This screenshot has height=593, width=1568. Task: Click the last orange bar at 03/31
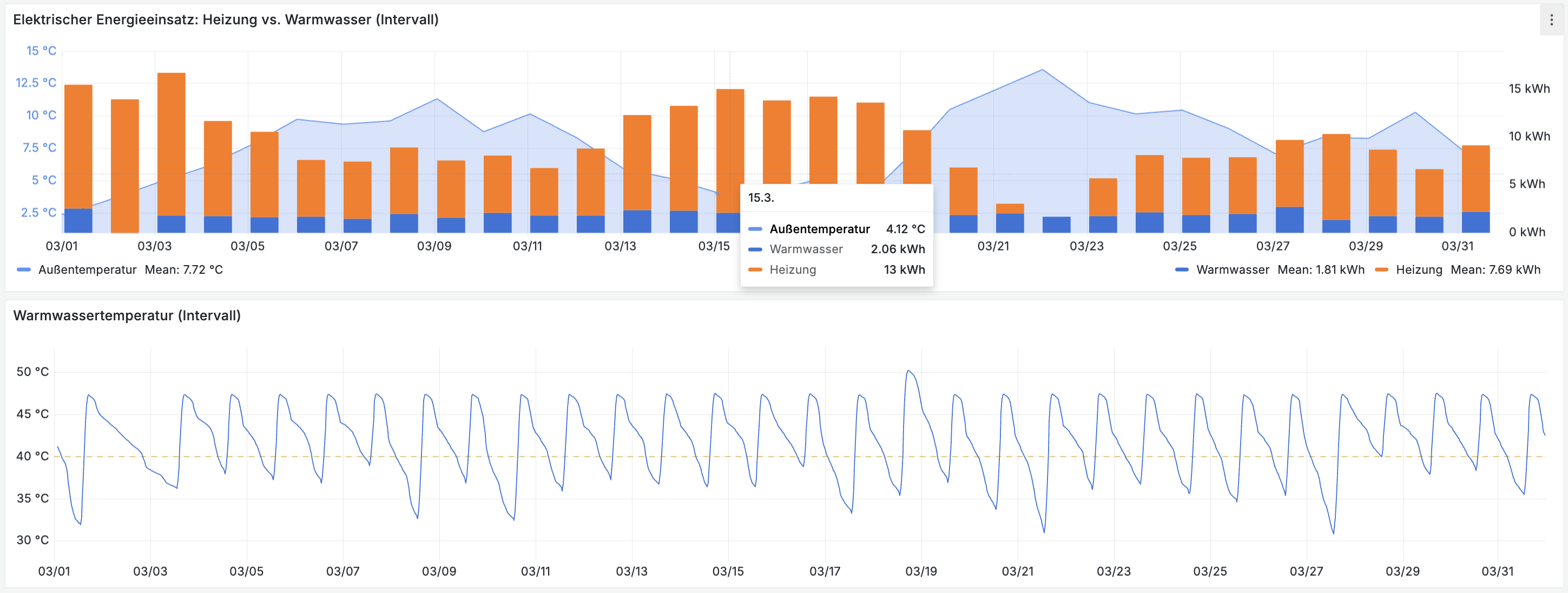pos(1475,178)
